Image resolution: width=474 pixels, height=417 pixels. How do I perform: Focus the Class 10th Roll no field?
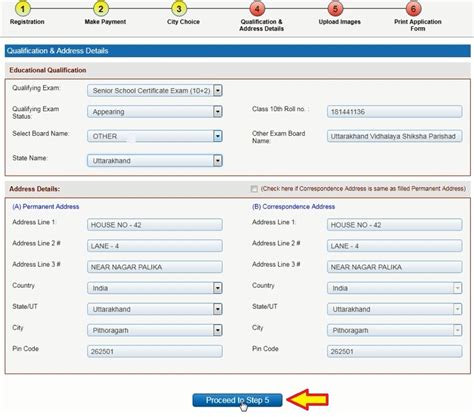click(395, 112)
